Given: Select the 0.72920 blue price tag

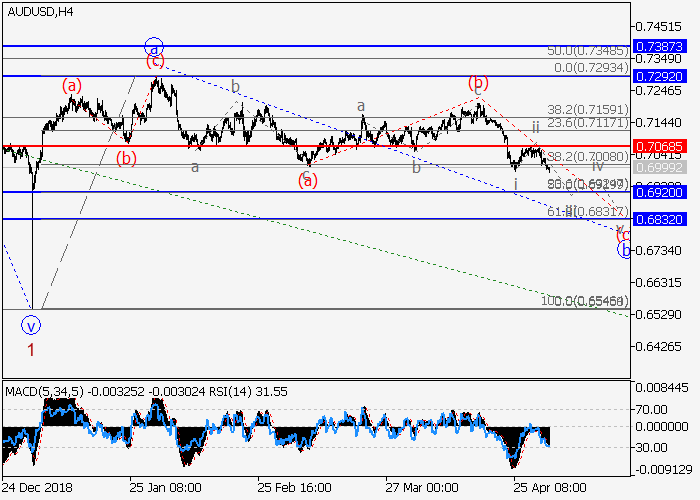Looking at the screenshot, I should point(662,75).
